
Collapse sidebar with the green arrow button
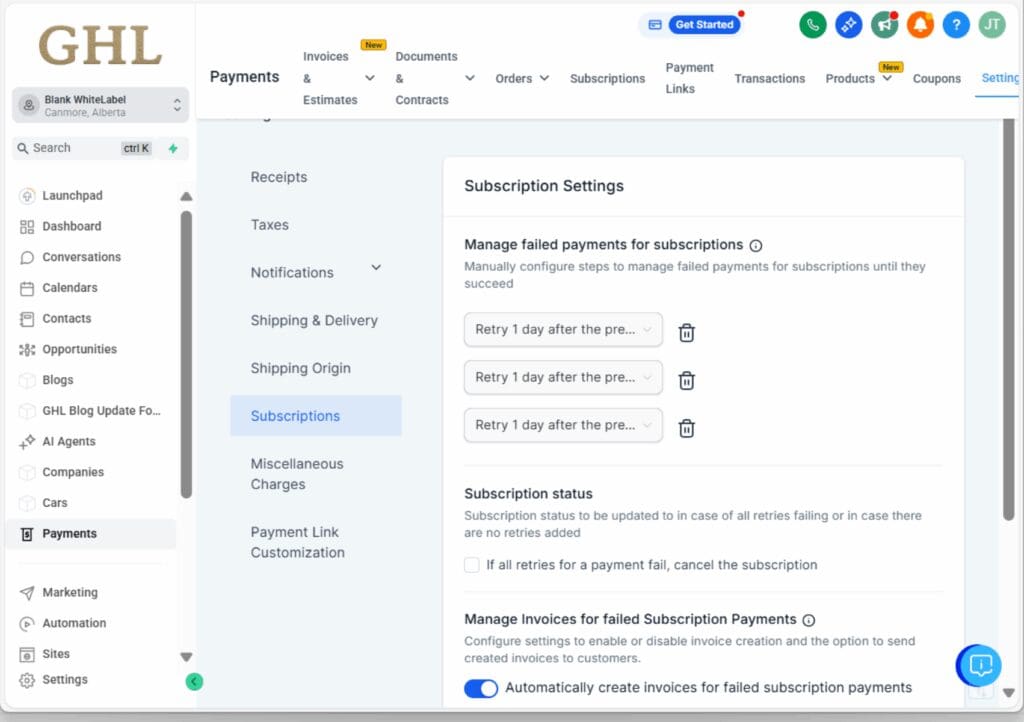pyautogui.click(x=194, y=681)
